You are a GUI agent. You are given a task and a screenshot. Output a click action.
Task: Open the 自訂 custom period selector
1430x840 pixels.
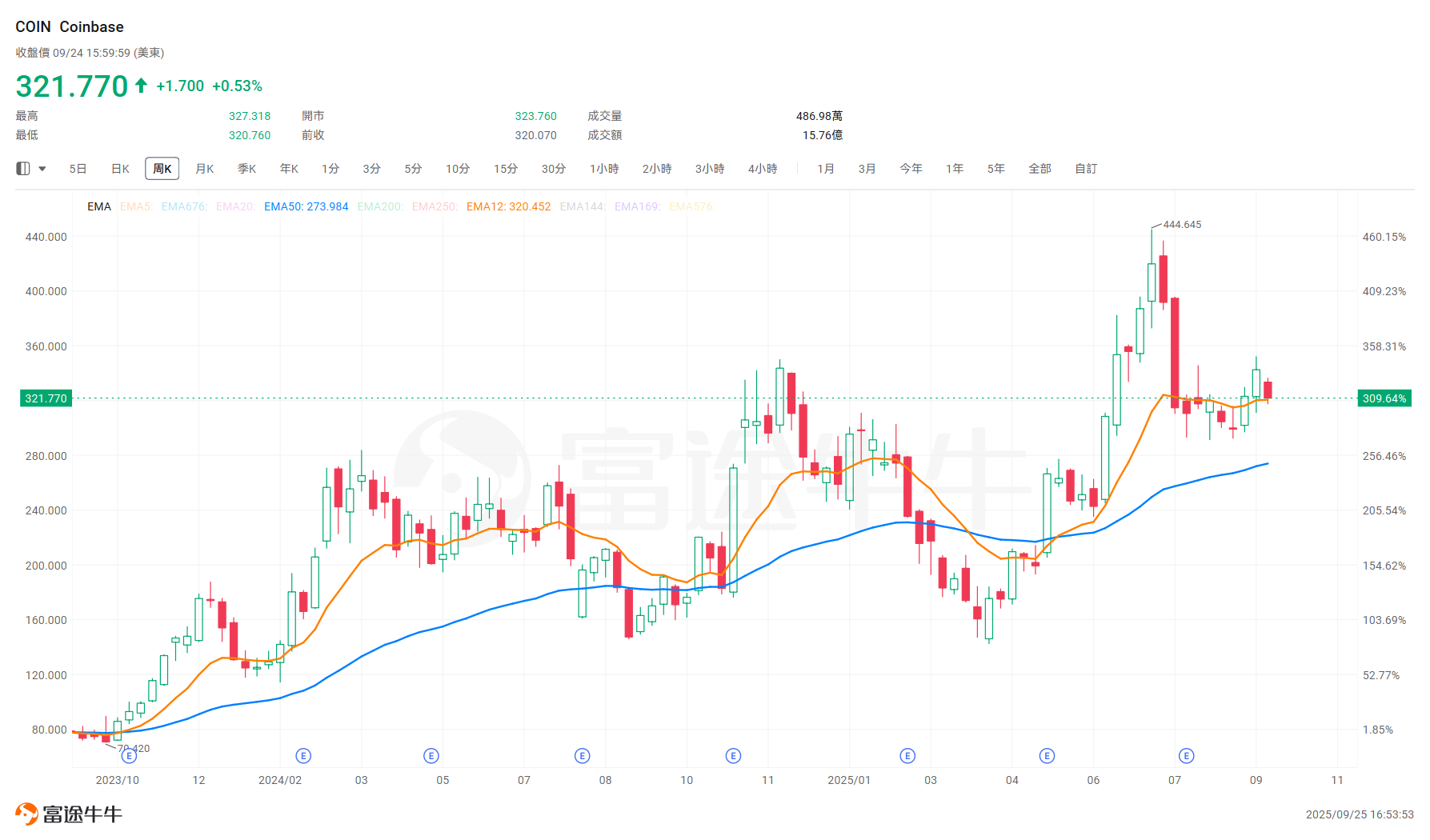pyautogui.click(x=1085, y=168)
